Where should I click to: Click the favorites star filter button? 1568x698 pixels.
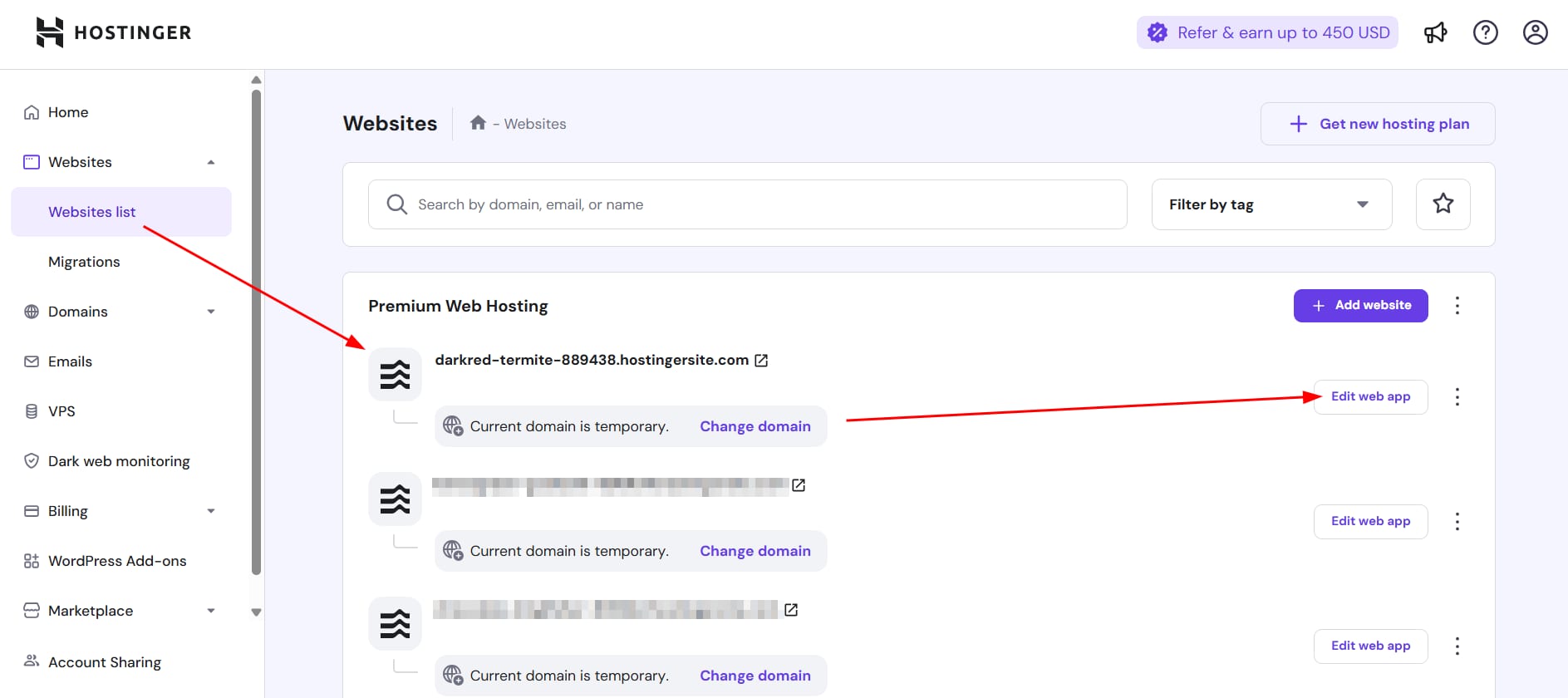[1443, 204]
